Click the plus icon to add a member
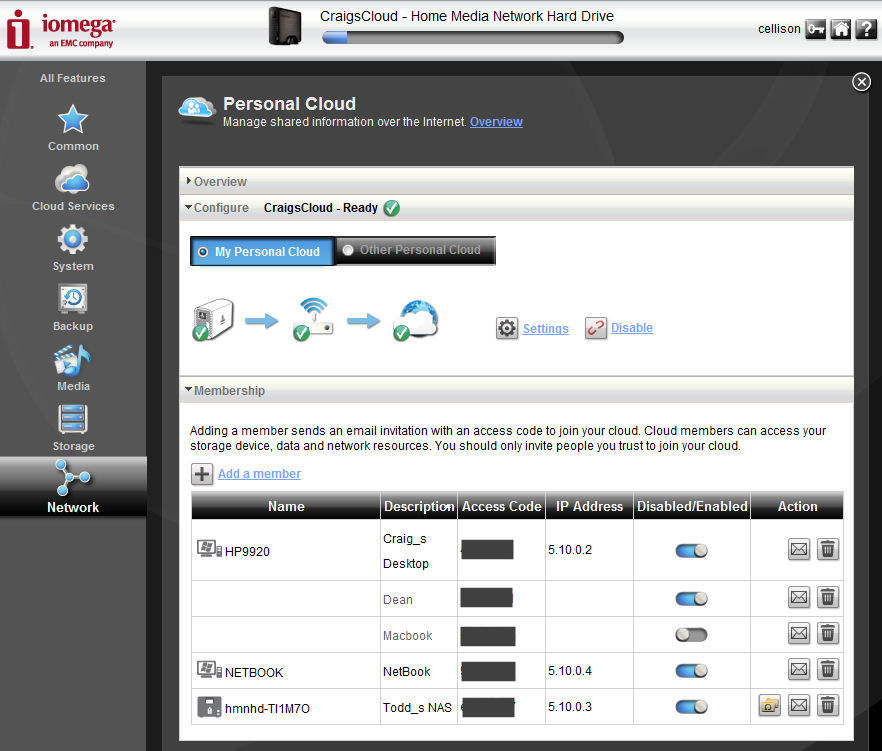Viewport: 882px width, 751px height. (x=202, y=474)
